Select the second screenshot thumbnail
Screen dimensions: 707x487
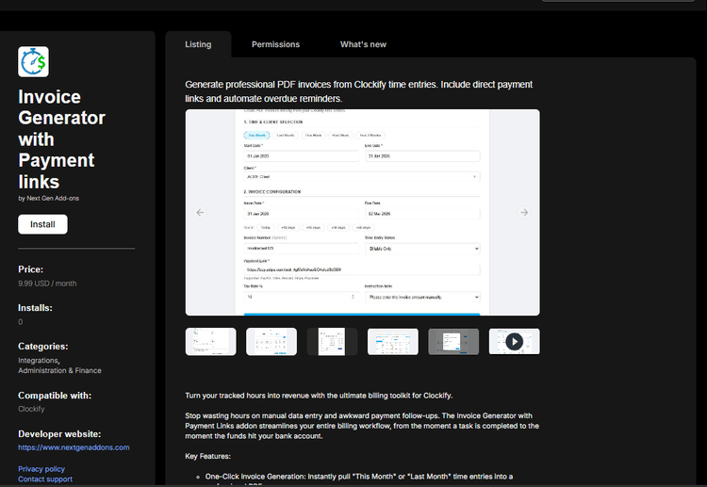[271, 341]
